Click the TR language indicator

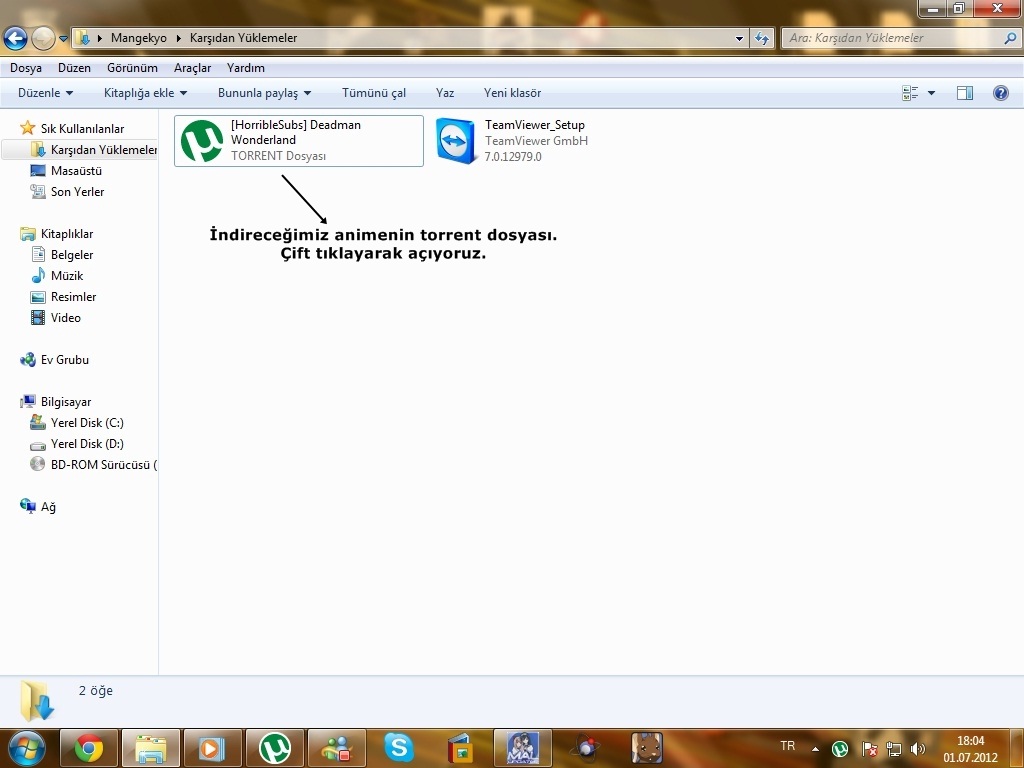(x=788, y=746)
